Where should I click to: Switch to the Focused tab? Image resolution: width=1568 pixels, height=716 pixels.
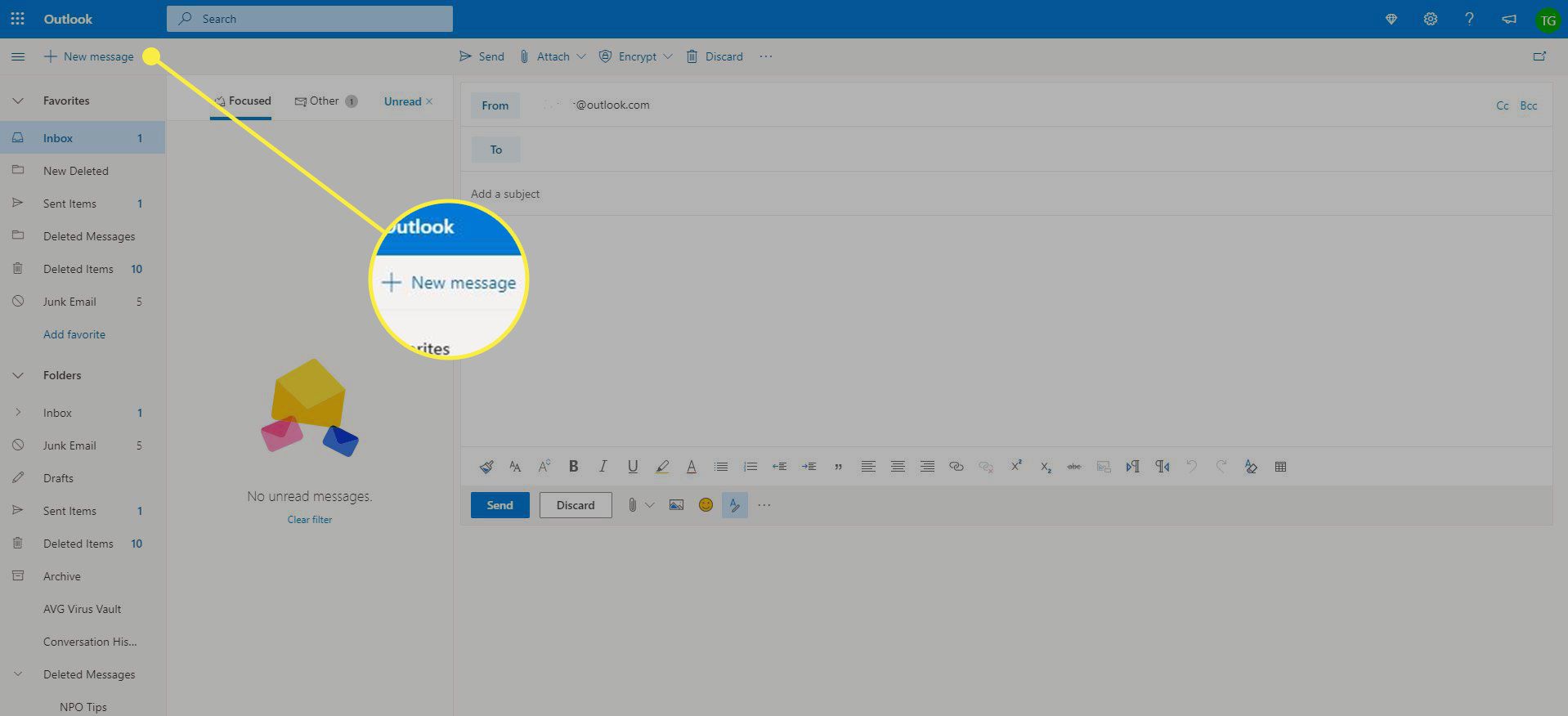tap(241, 101)
